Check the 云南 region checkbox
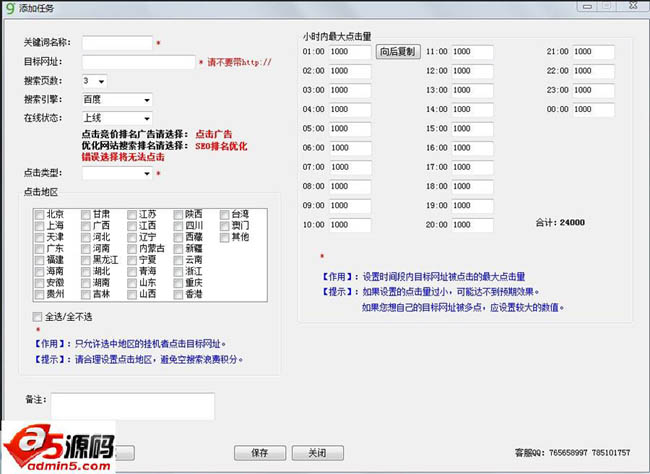 (178, 260)
